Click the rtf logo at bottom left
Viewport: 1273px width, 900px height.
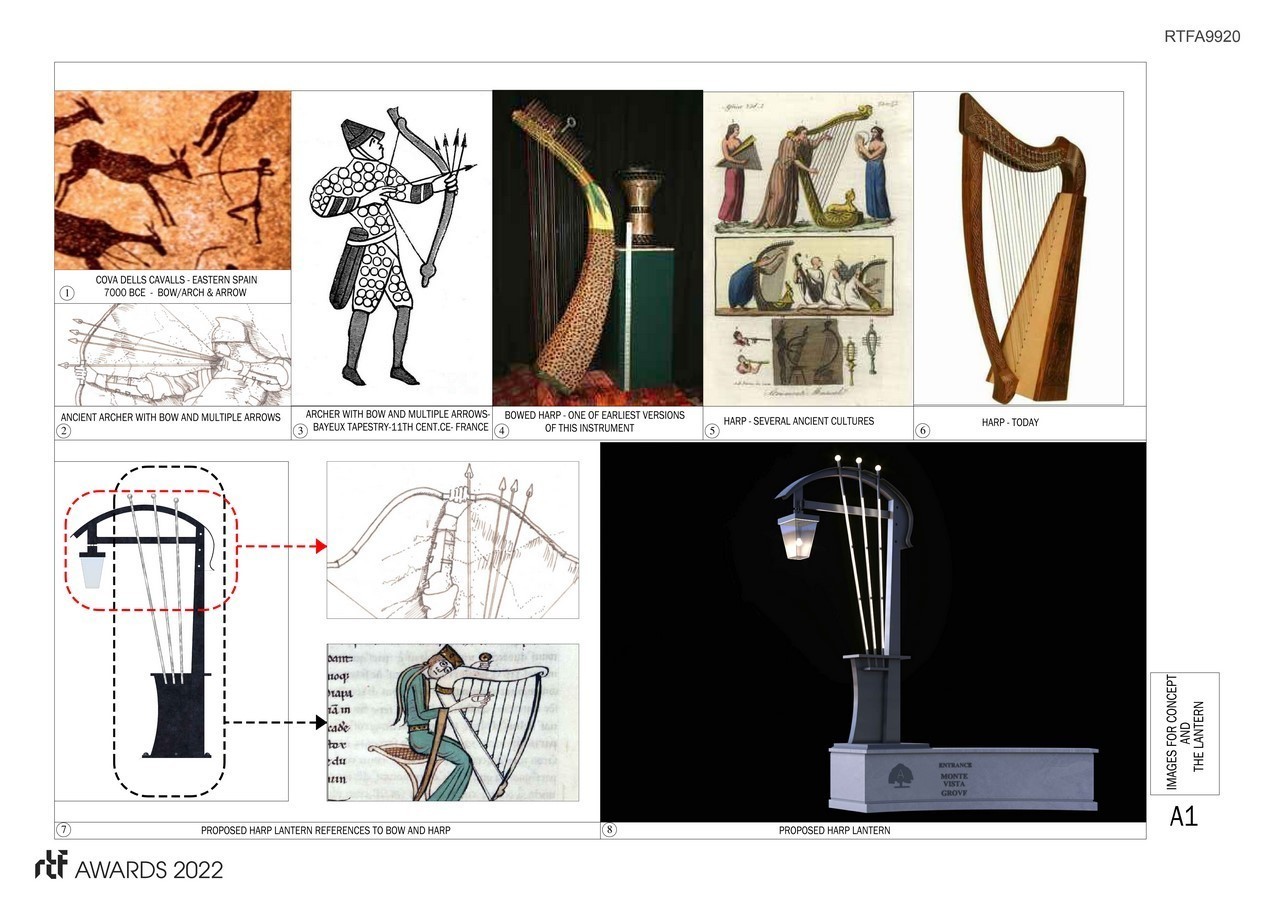pyautogui.click(x=51, y=867)
